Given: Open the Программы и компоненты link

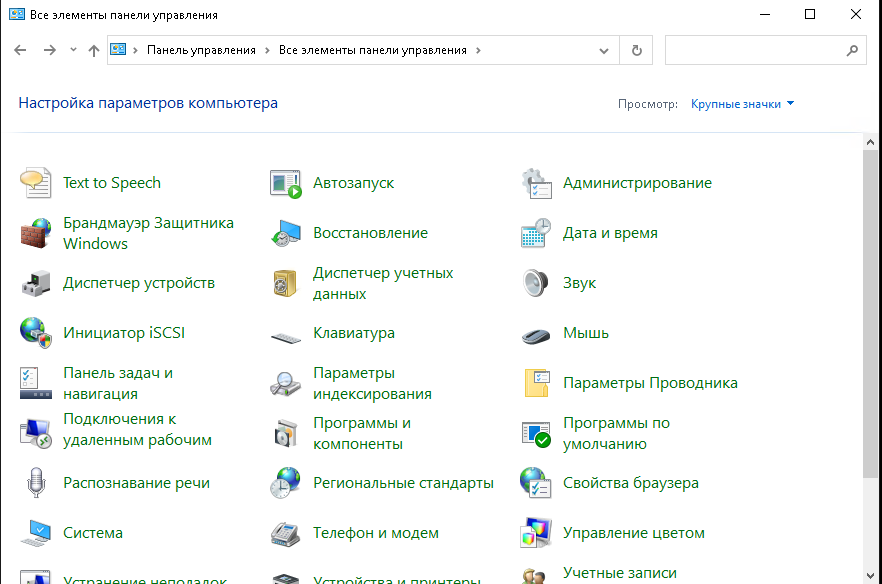Looking at the screenshot, I should (x=362, y=433).
